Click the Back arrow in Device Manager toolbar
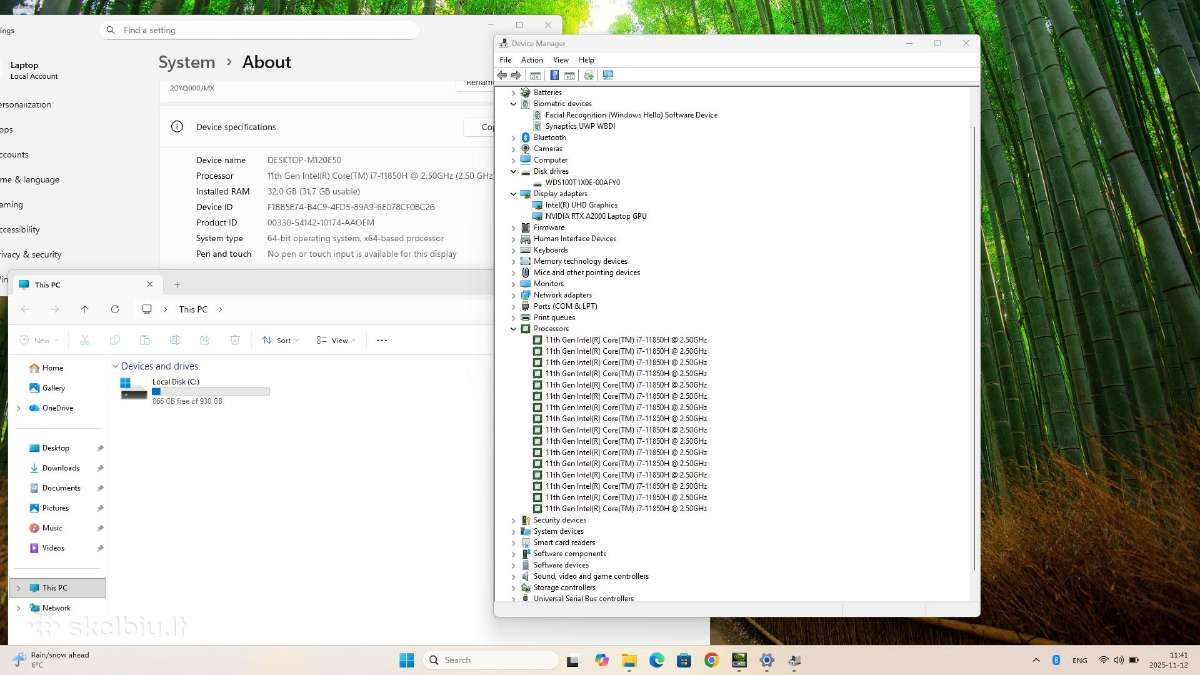This screenshot has height=675, width=1200. coord(503,75)
